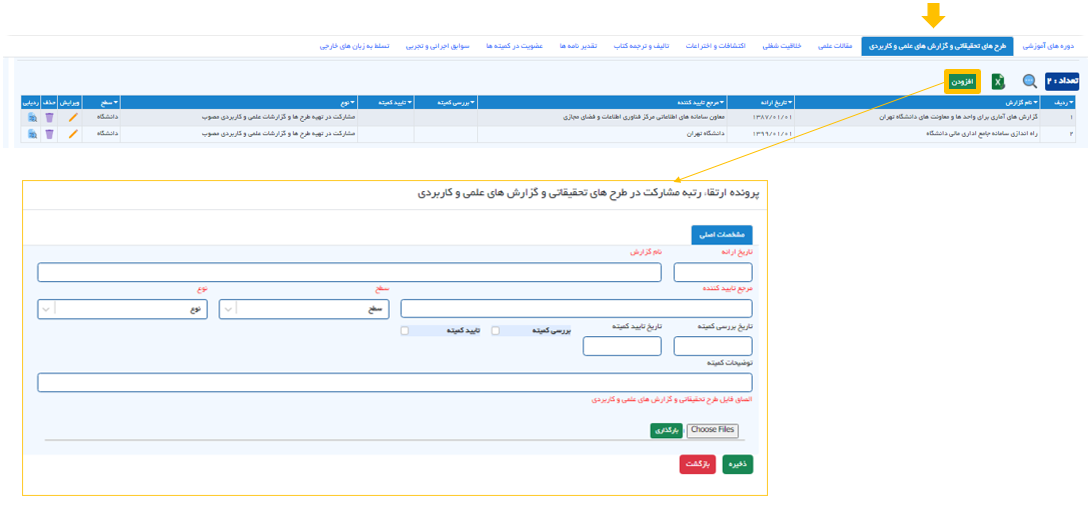The image size is (1089, 529).
Task: Click the Excel export icon
Action: tap(997, 81)
